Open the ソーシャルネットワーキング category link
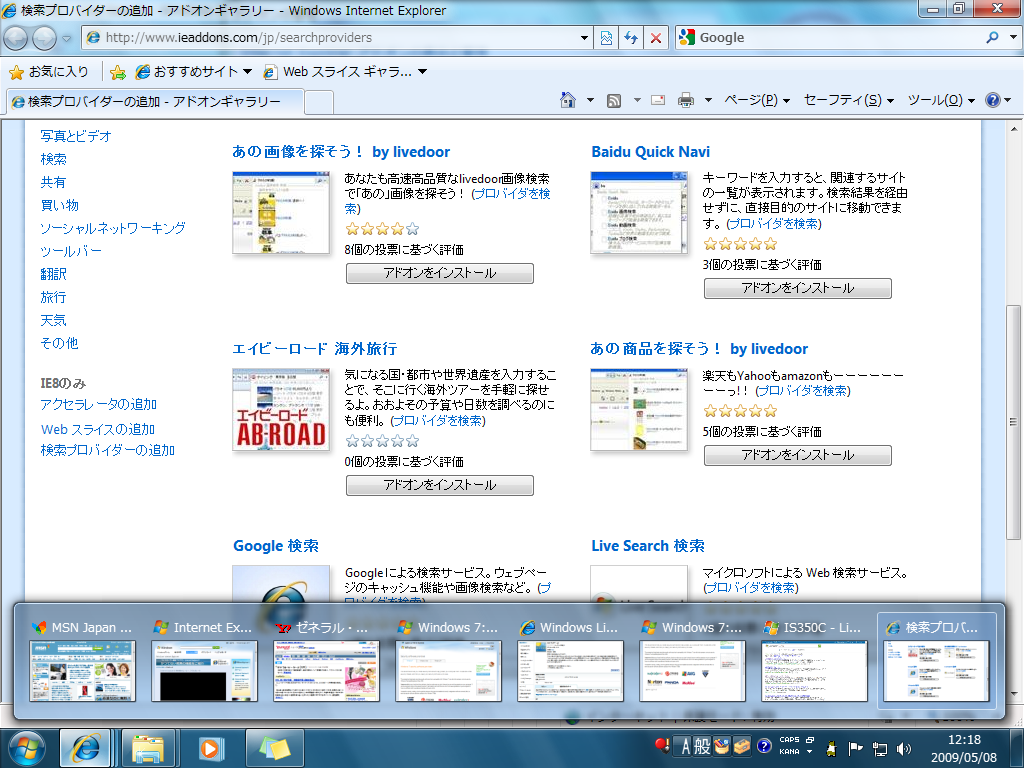 click(113, 228)
